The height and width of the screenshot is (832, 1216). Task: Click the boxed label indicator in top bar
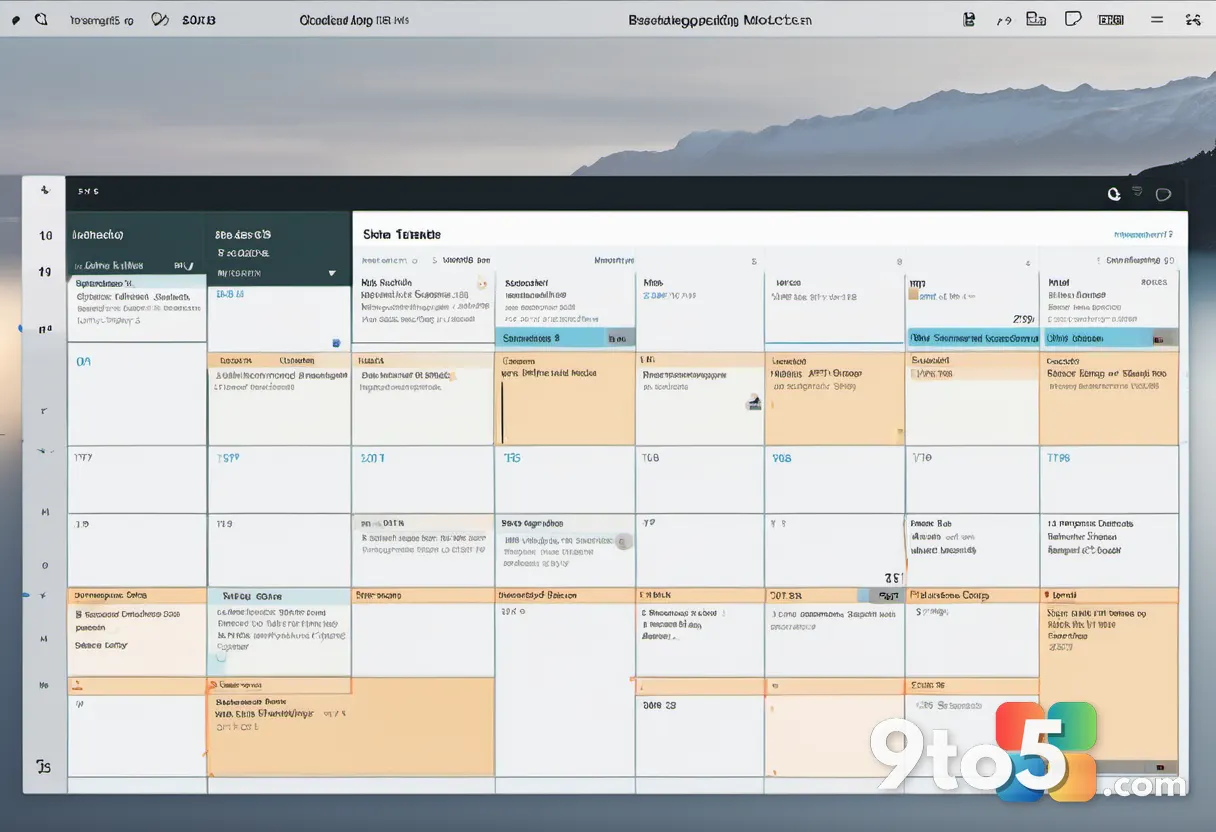[1110, 20]
